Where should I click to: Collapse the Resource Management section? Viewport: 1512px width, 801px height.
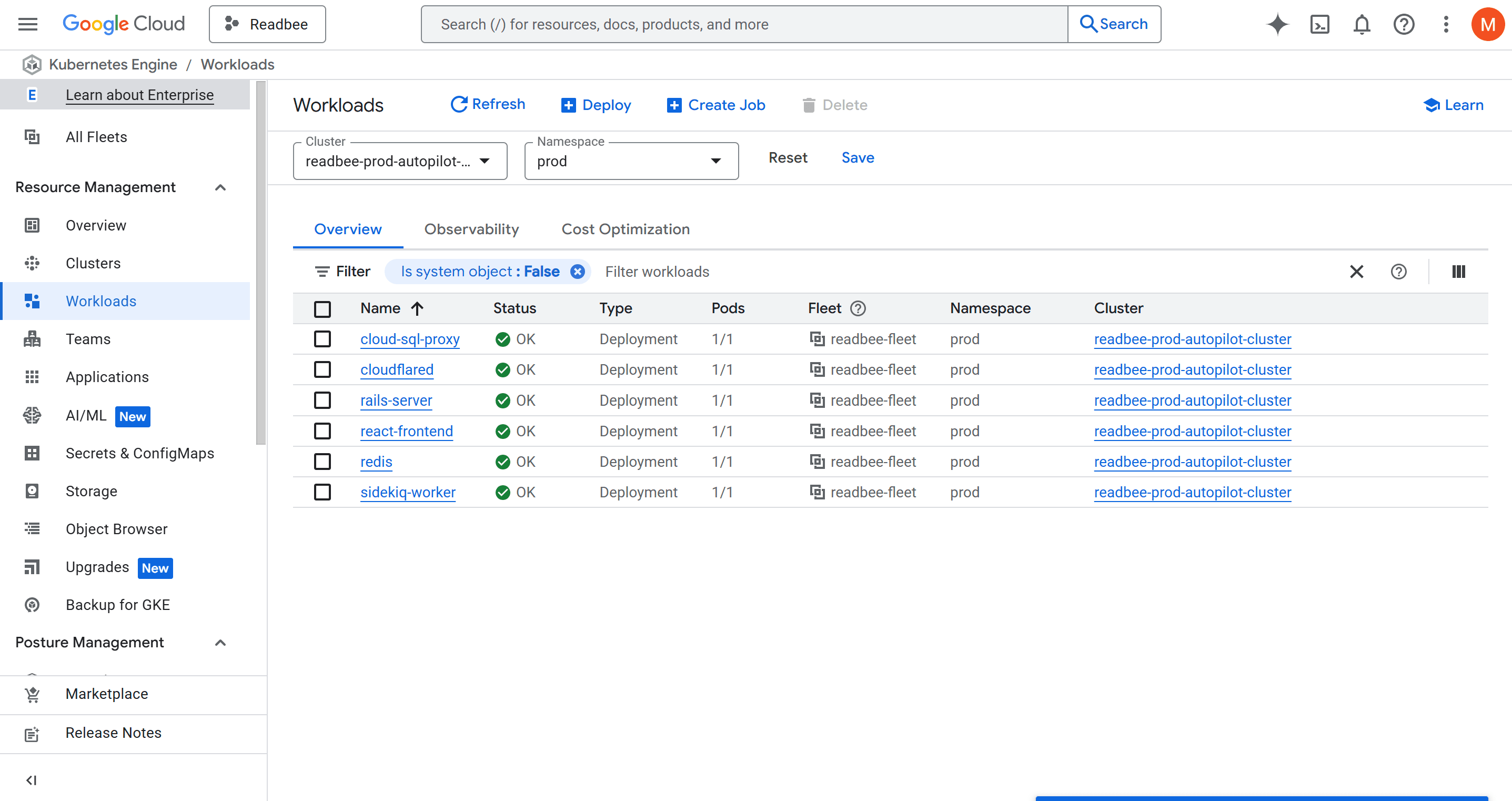pos(220,187)
